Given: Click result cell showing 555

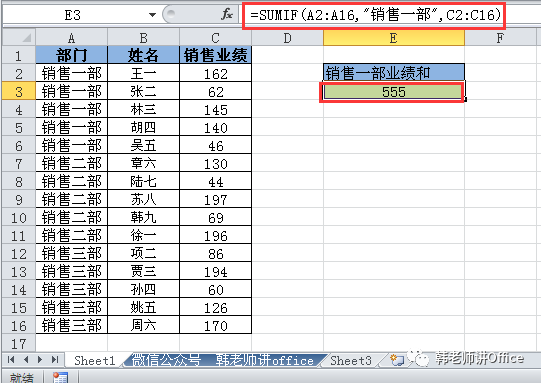Looking at the screenshot, I should pos(394,92).
